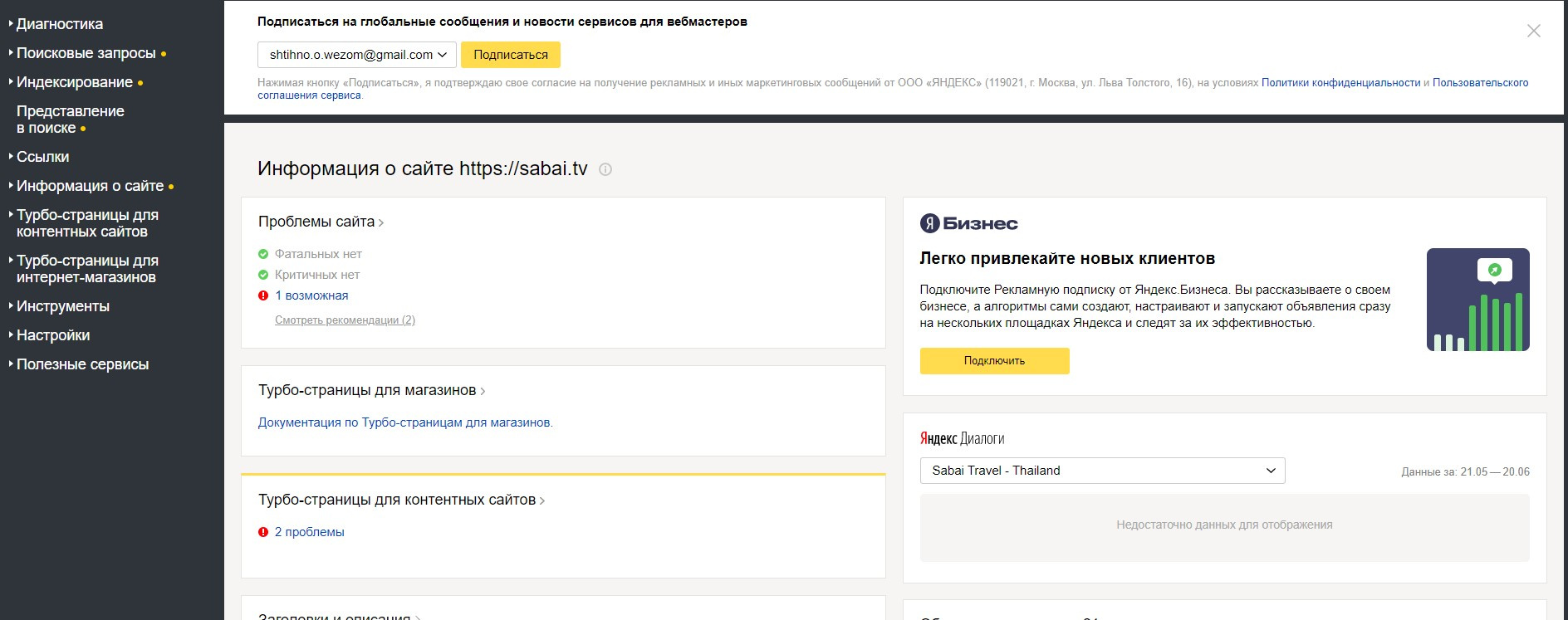Click green check icon next to Критичных нет
This screenshot has height=620, width=1568.
(x=263, y=275)
